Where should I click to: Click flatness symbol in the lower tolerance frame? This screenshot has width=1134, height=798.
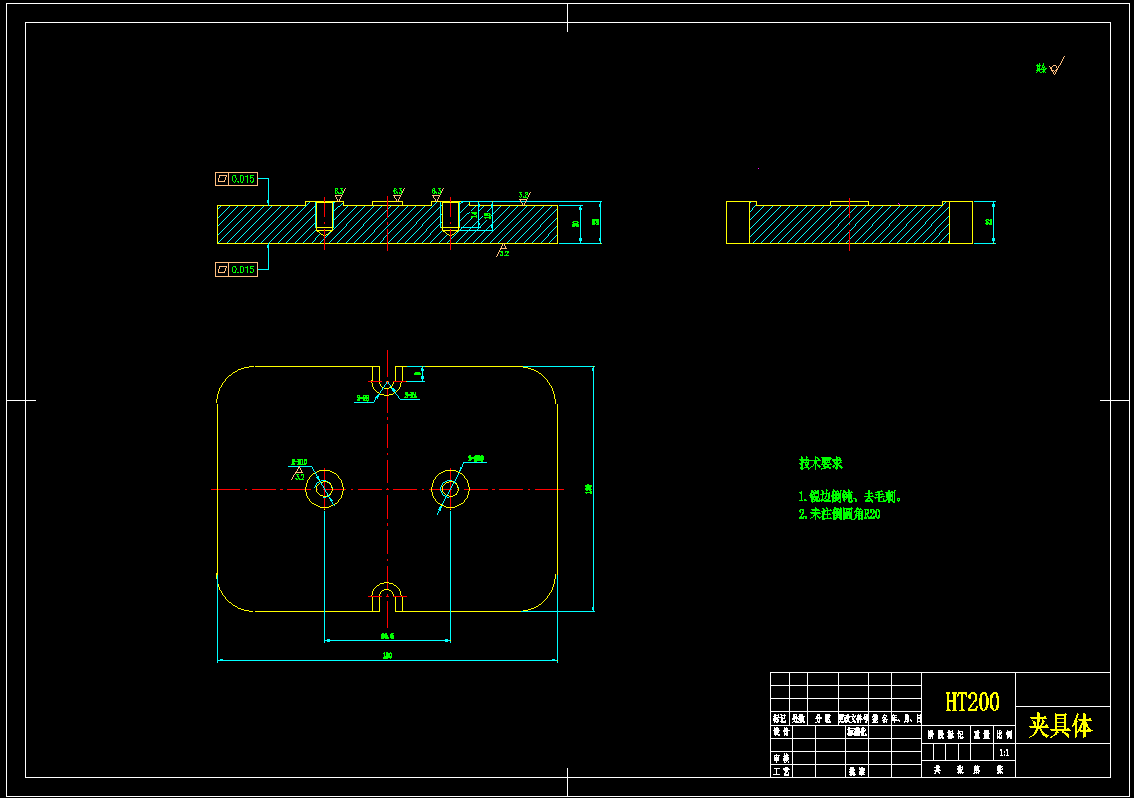click(x=223, y=270)
